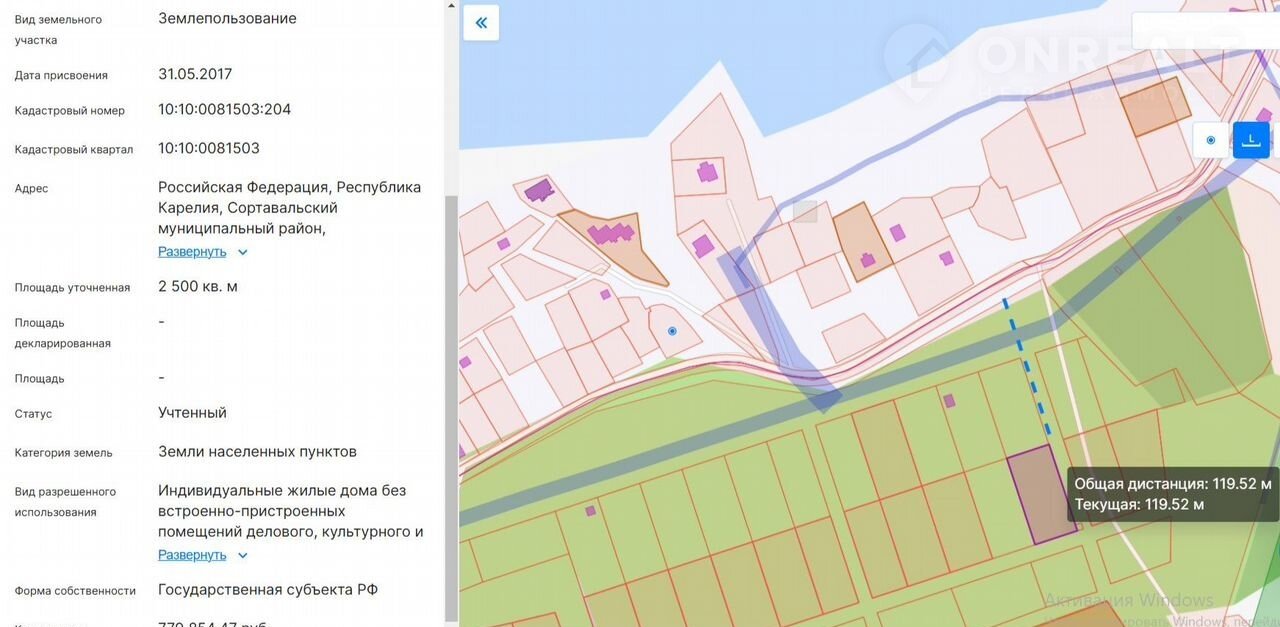Click the gray square marker on the map
The image size is (1280, 627).
[x=805, y=211]
